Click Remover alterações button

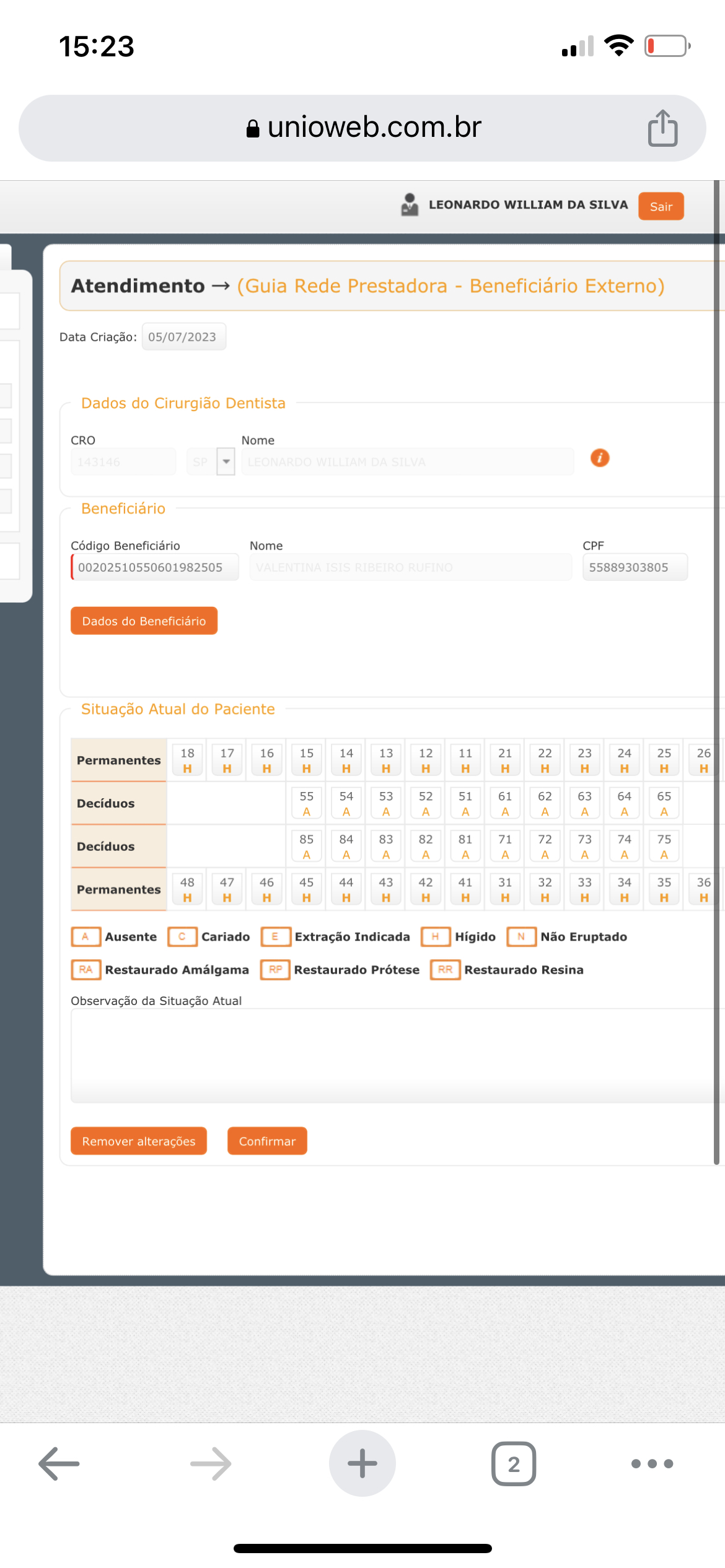pyautogui.click(x=139, y=1141)
